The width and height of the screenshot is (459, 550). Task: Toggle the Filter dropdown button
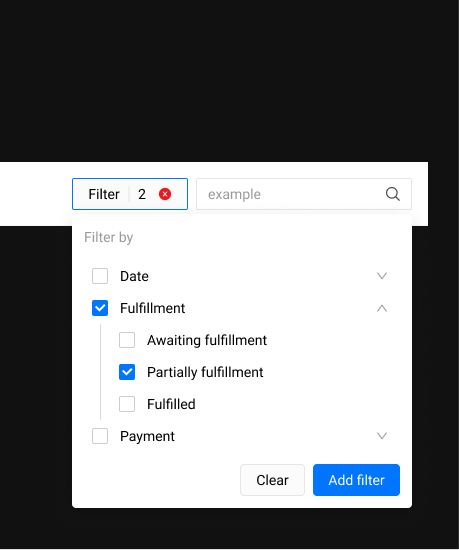(130, 194)
